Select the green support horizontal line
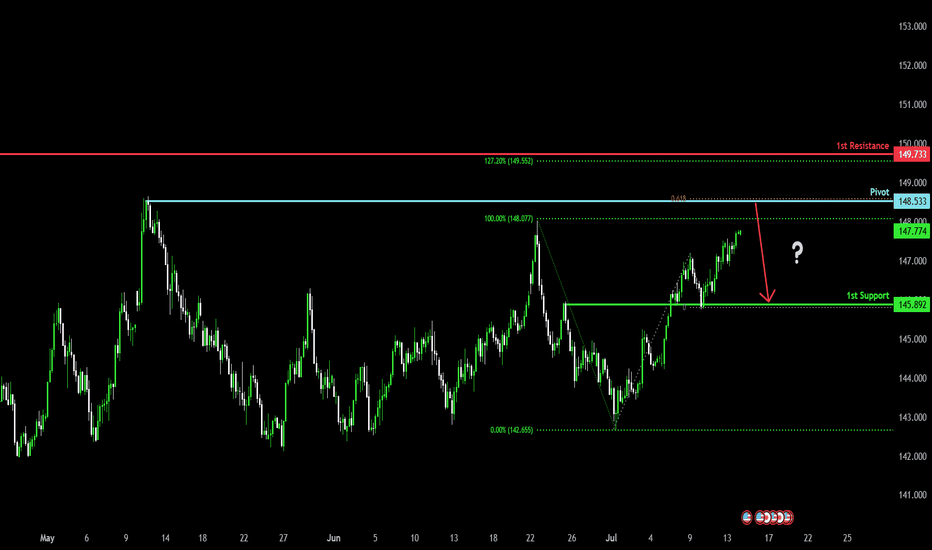This screenshot has width=932, height=550. pyautogui.click(x=728, y=304)
